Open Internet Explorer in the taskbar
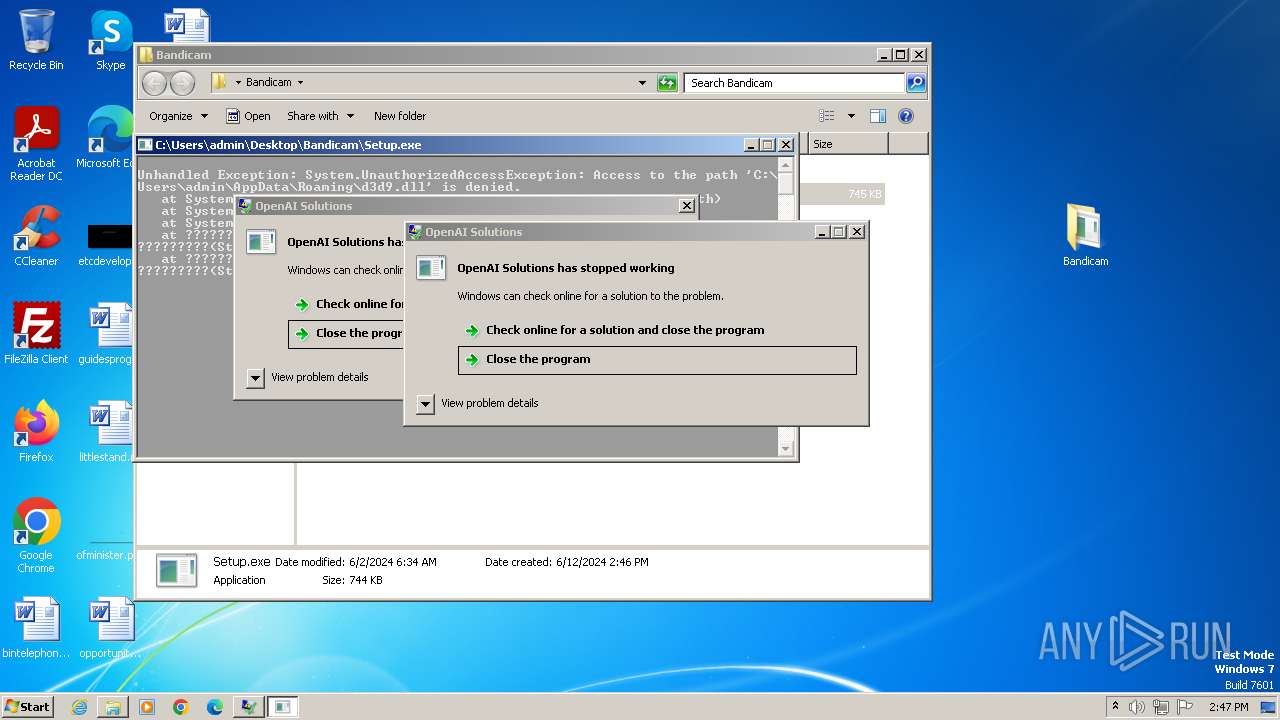Screen dimensions: 1280x720 (79, 707)
